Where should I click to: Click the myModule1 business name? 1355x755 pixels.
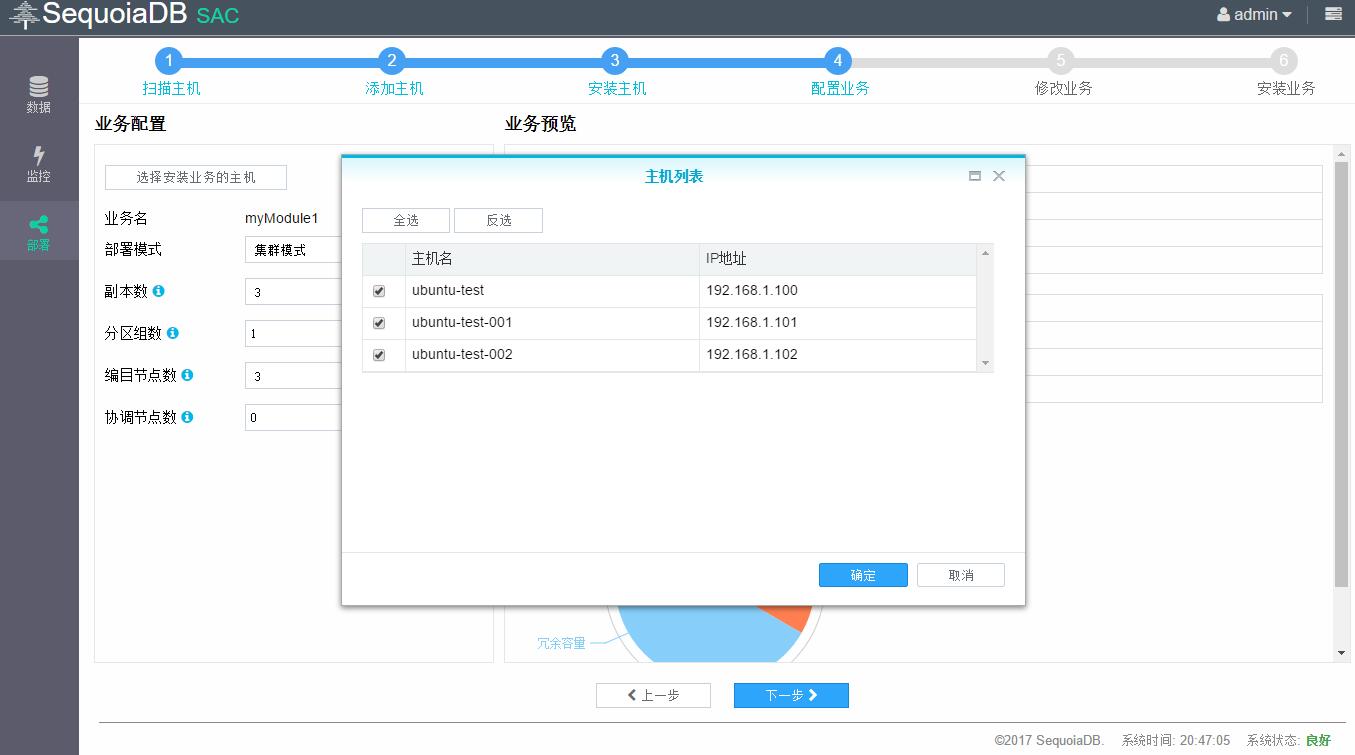point(282,218)
